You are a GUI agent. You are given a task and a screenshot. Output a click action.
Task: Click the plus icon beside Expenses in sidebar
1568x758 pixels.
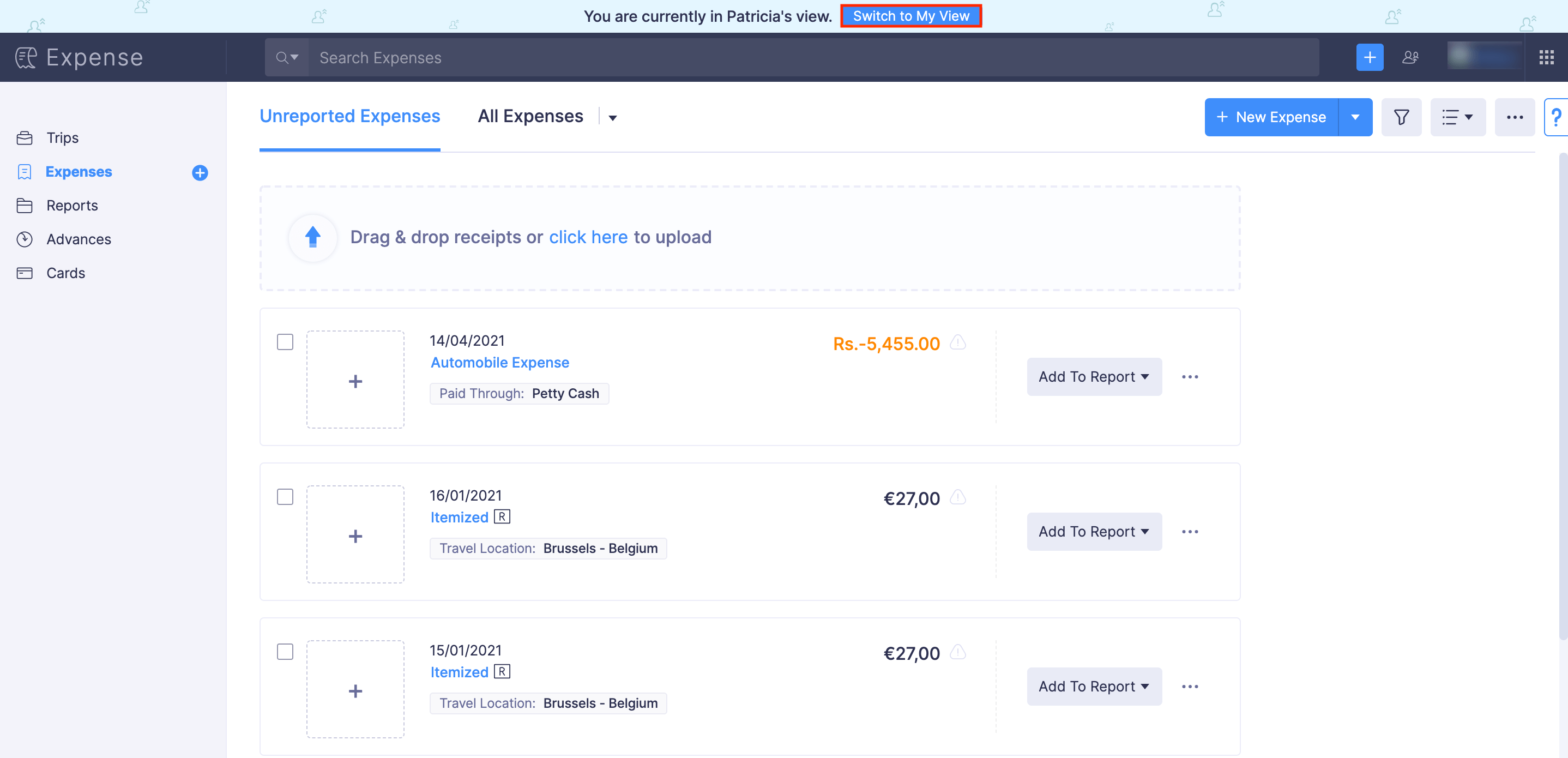pyautogui.click(x=200, y=173)
